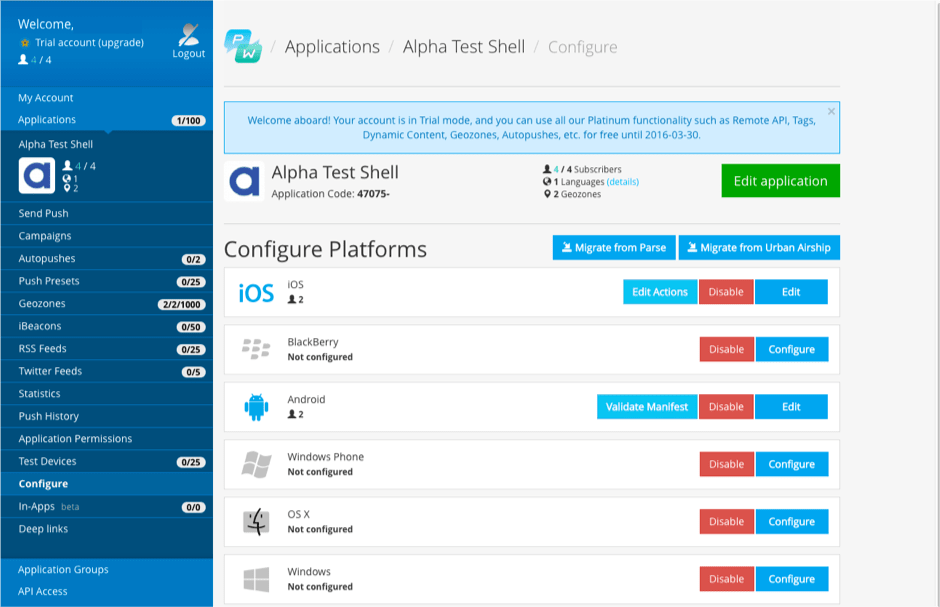940x607 pixels.
Task: Click Migrate from Parse button
Action: pyautogui.click(x=614, y=248)
